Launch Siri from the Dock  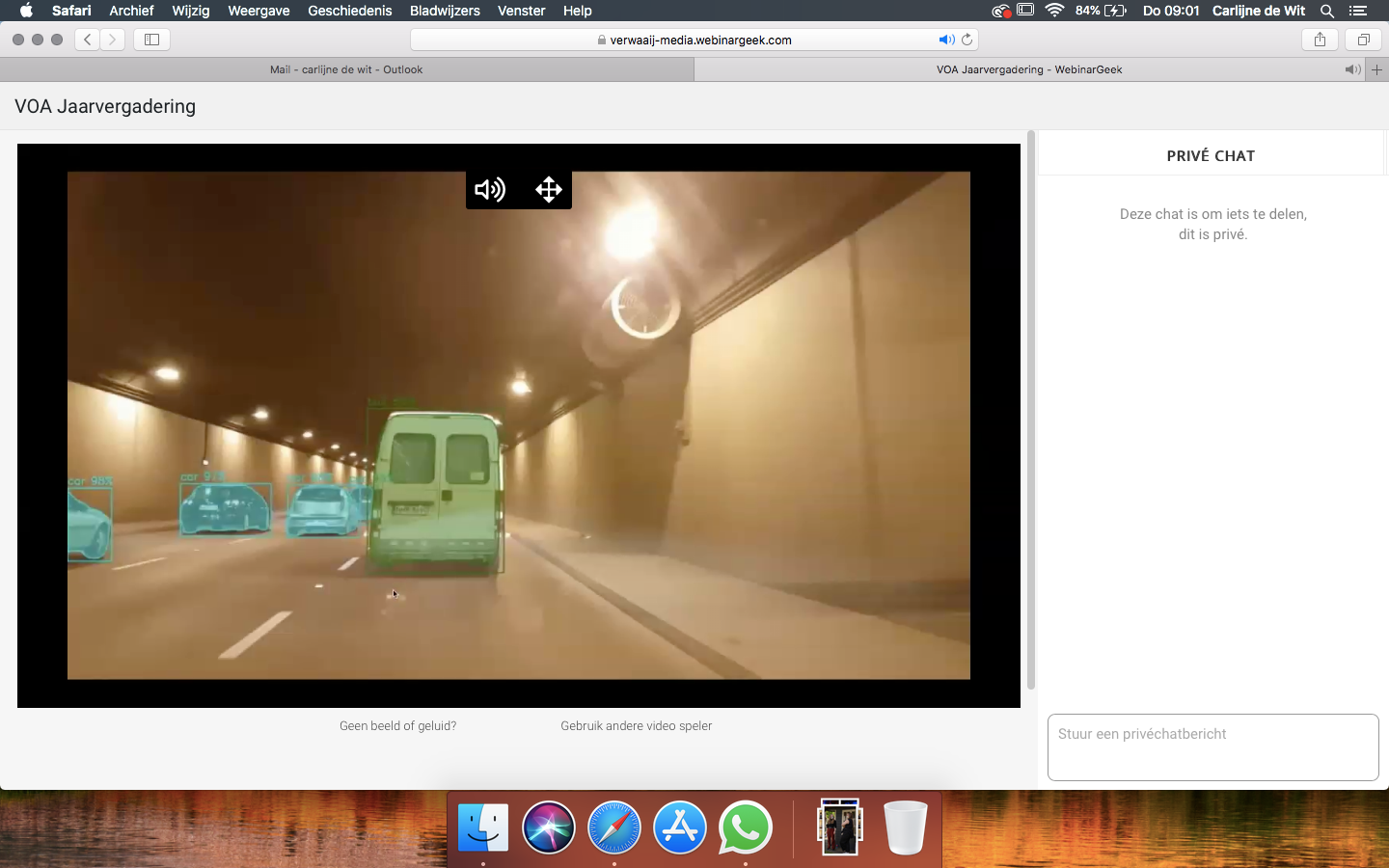549,827
